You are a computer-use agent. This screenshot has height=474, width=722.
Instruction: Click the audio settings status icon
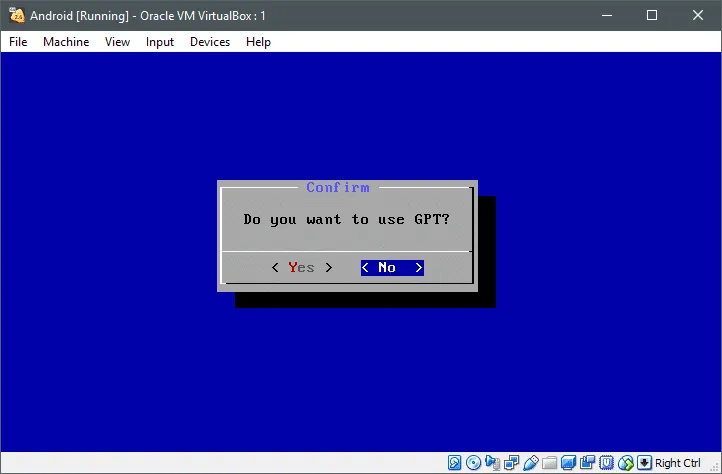pos(492,462)
